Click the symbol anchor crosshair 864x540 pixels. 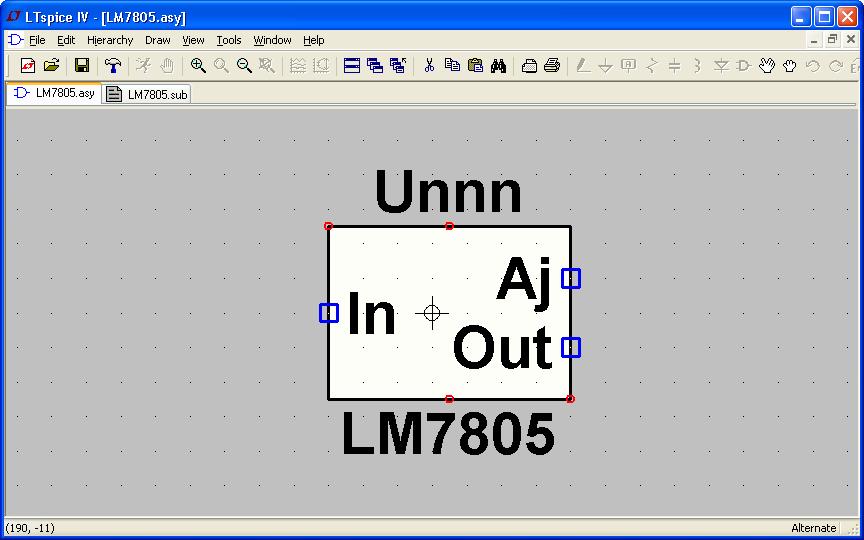(x=432, y=313)
